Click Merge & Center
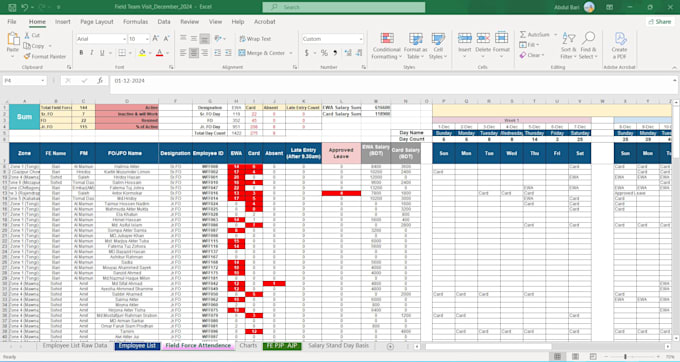This screenshot has width=680, height=362. pyautogui.click(x=262, y=53)
